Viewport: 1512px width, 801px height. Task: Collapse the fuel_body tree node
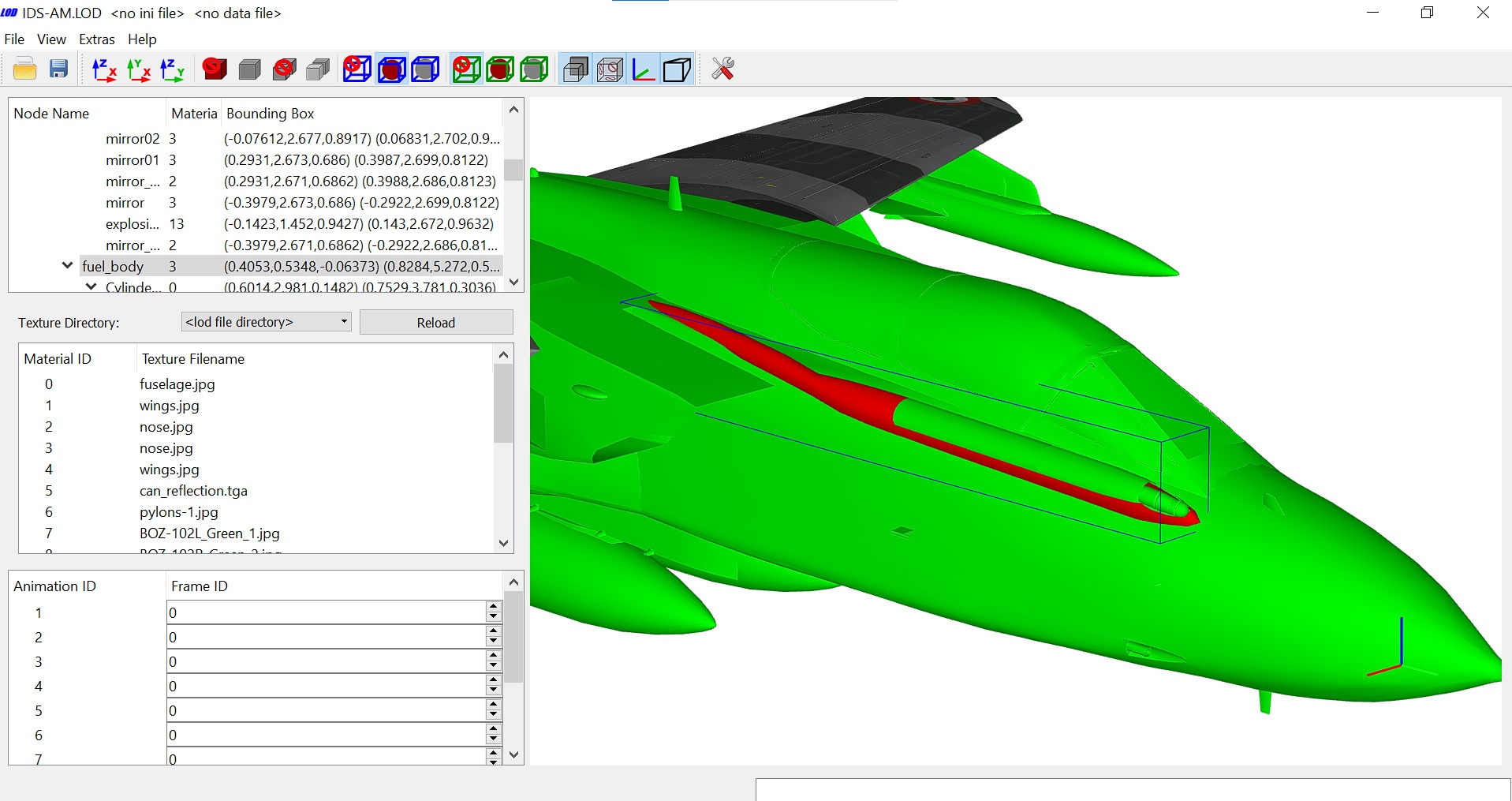pos(68,266)
